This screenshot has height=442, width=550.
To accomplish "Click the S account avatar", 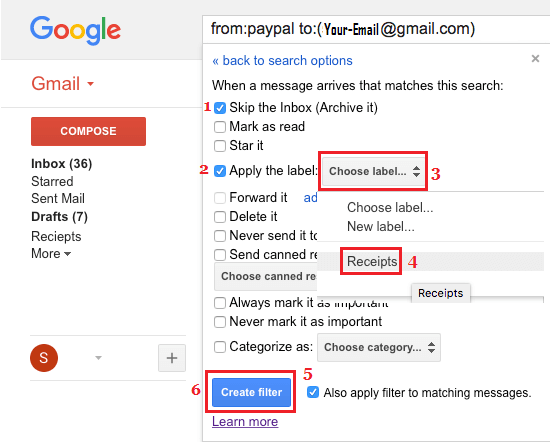I will (44, 358).
